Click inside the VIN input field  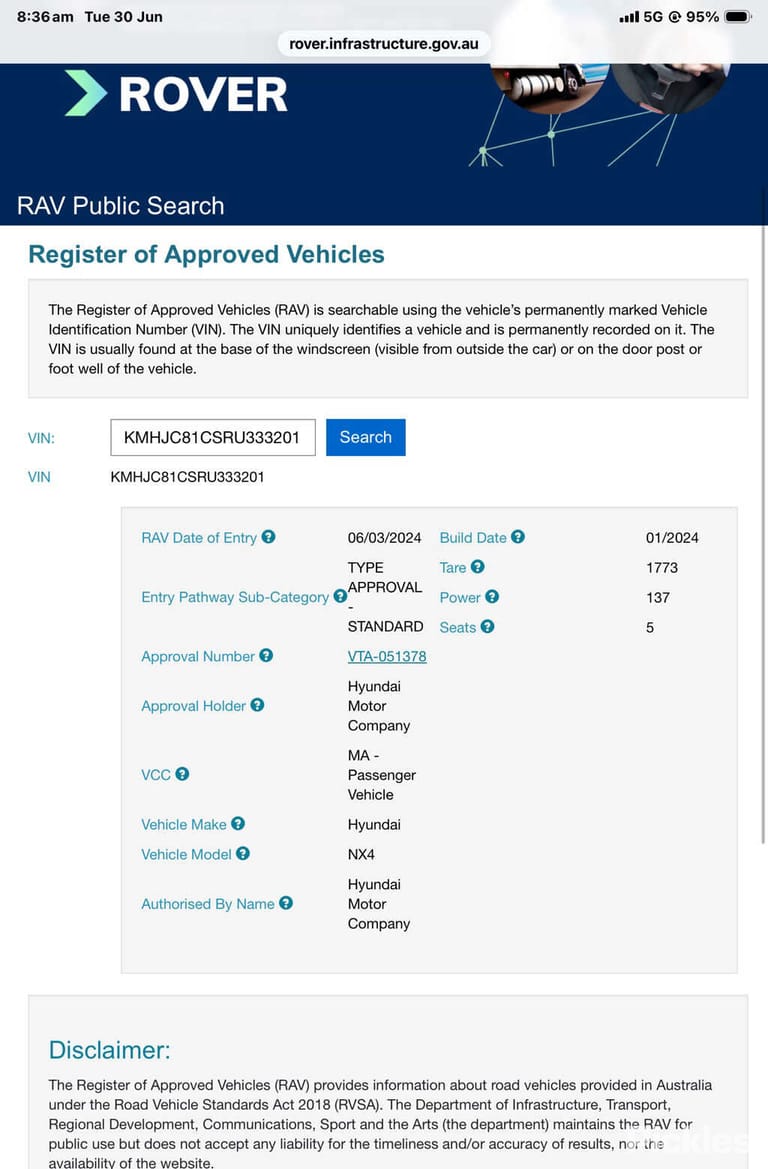pos(213,437)
